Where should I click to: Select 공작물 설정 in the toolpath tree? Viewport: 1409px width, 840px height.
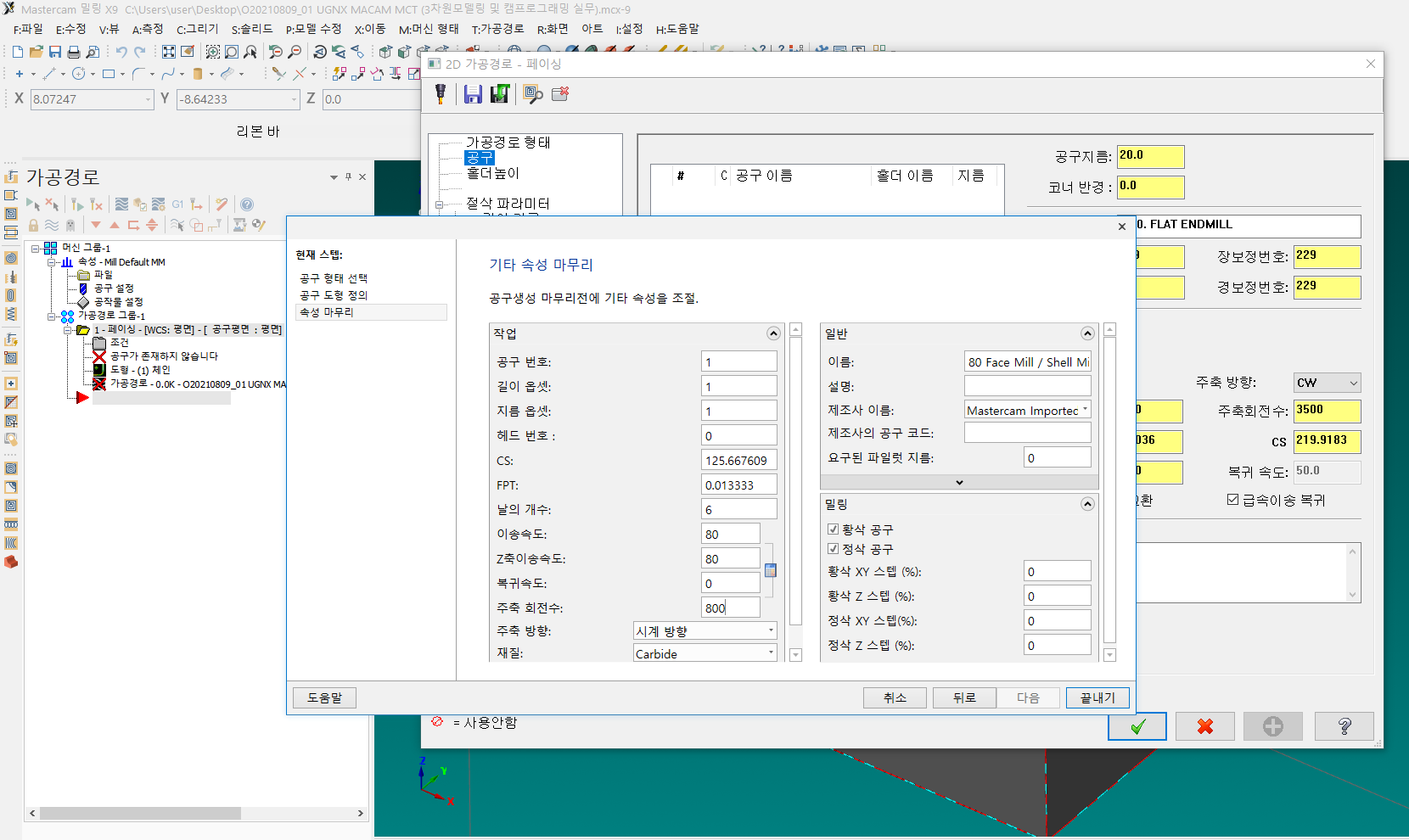click(118, 302)
